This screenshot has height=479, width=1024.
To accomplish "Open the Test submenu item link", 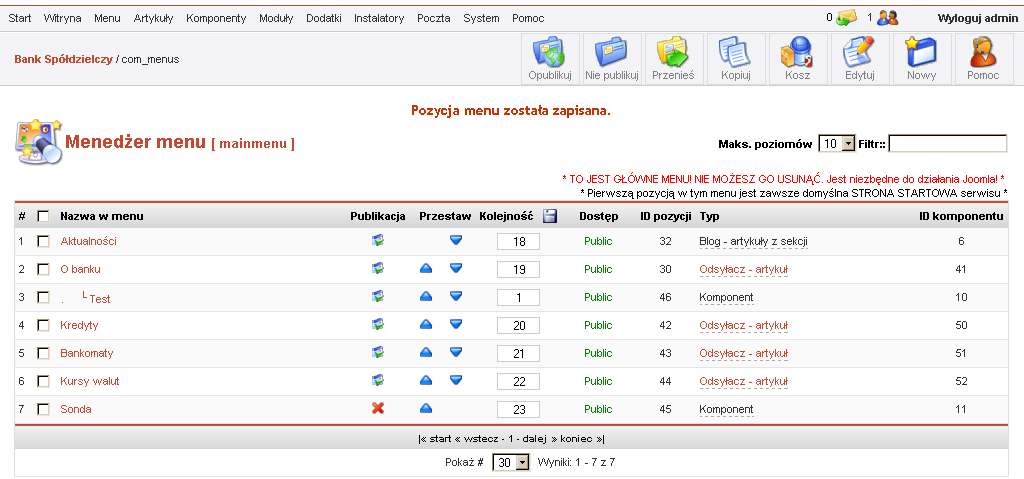I will click(100, 299).
